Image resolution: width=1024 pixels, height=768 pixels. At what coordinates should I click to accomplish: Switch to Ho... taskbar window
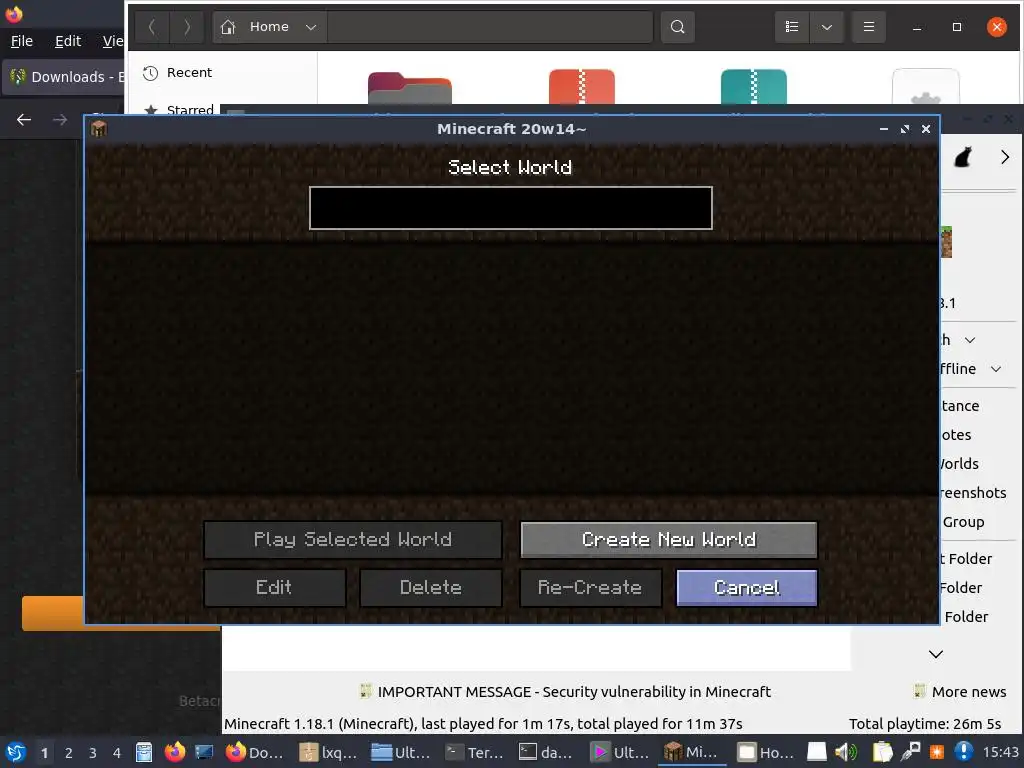tap(765, 752)
